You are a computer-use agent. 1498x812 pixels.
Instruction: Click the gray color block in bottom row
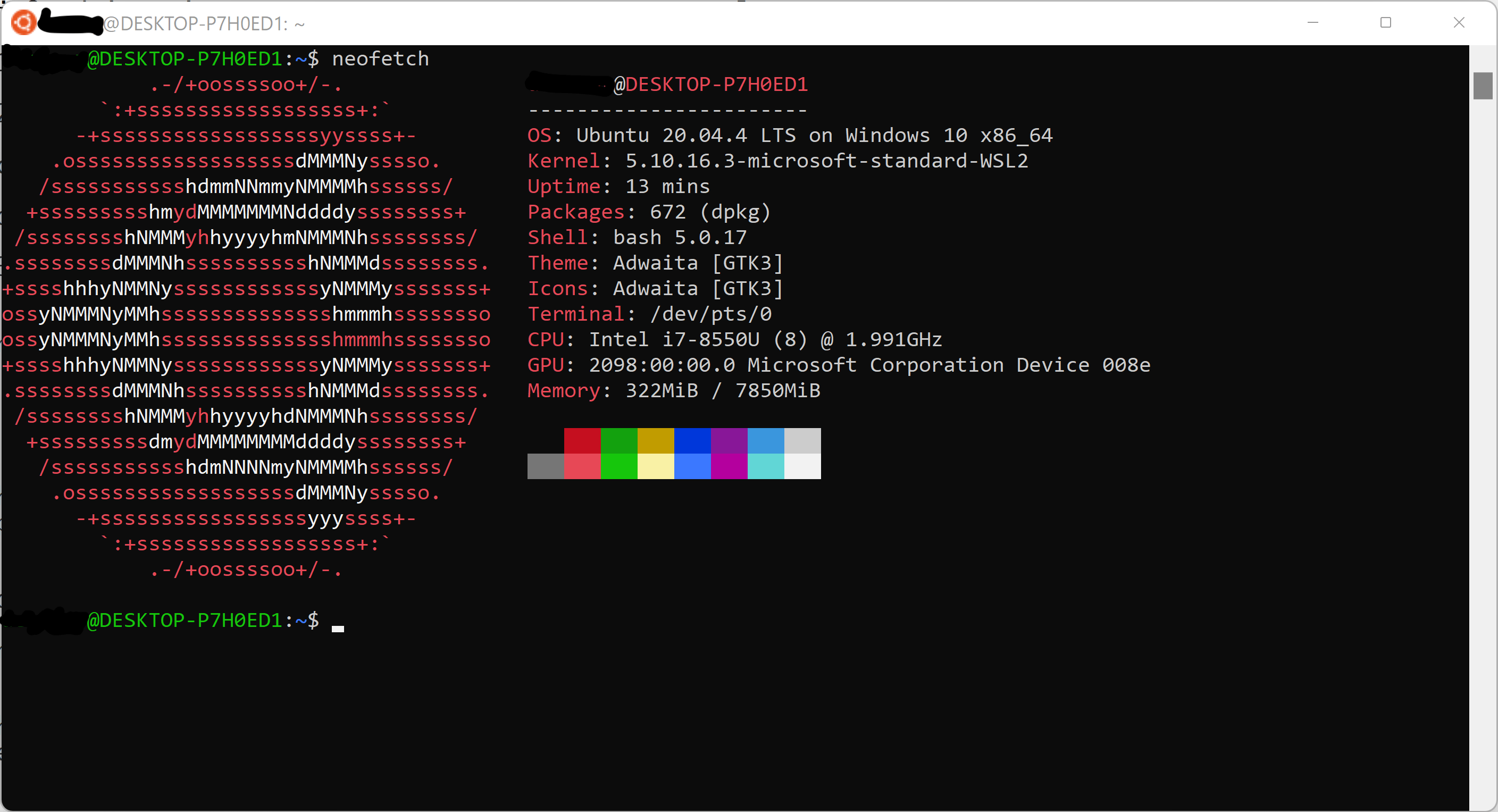pos(546,466)
